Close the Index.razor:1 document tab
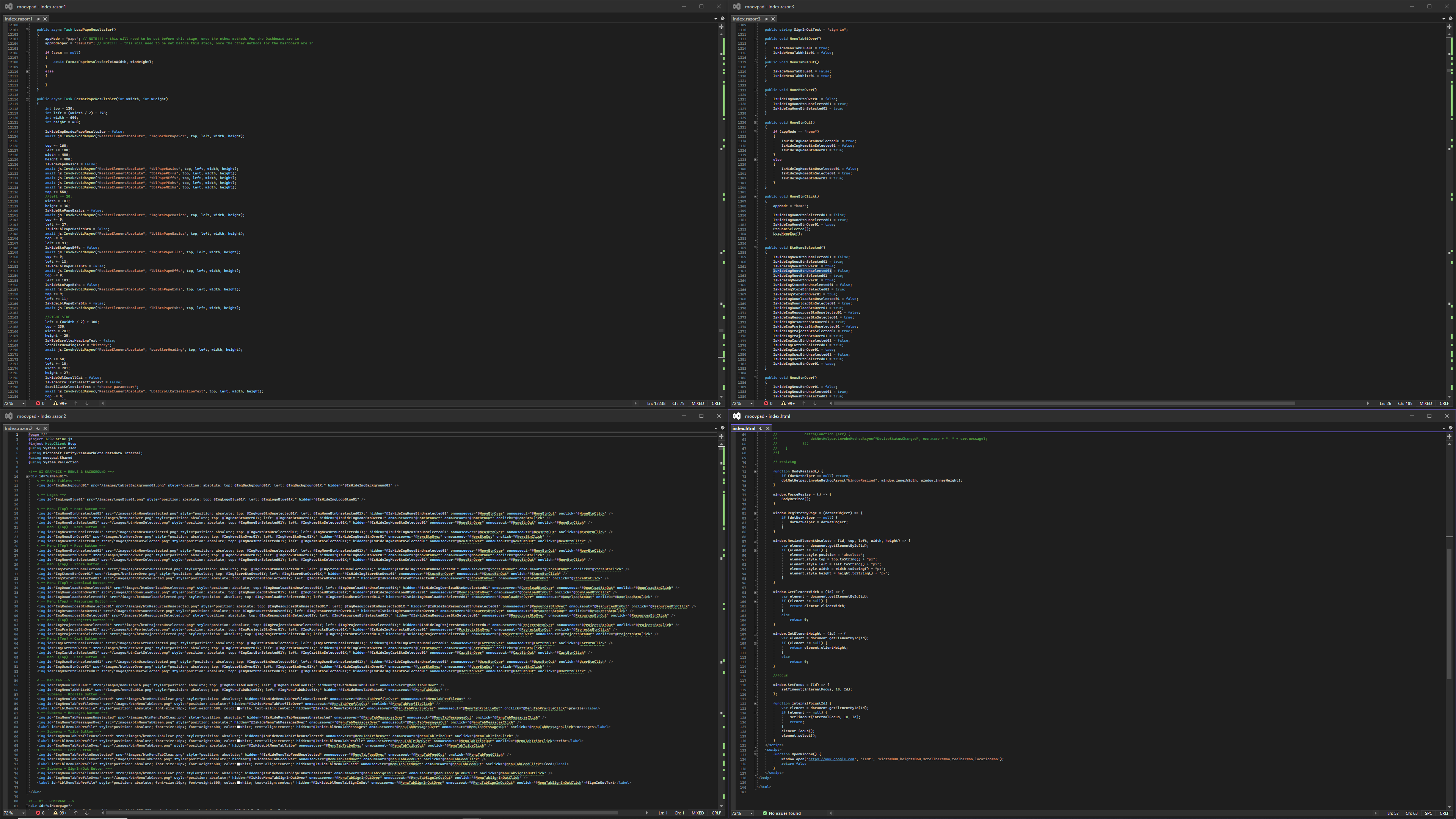This screenshot has height=819, width=1456. 45,19
